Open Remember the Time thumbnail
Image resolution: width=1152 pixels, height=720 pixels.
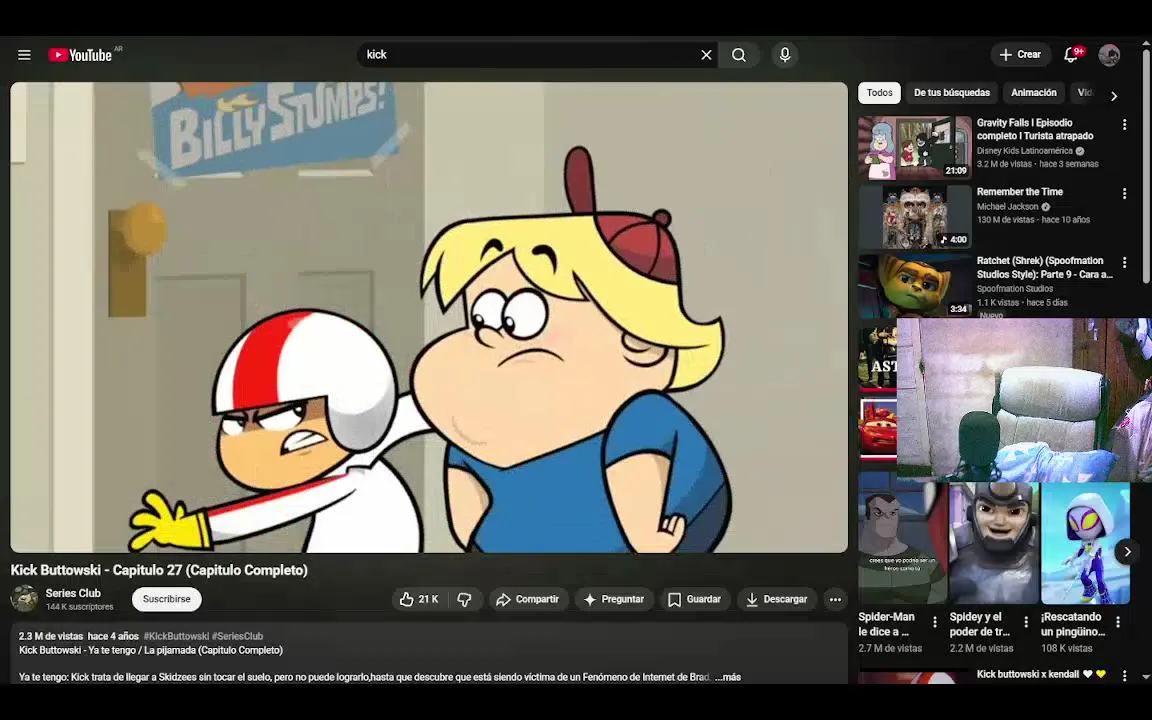click(x=915, y=217)
